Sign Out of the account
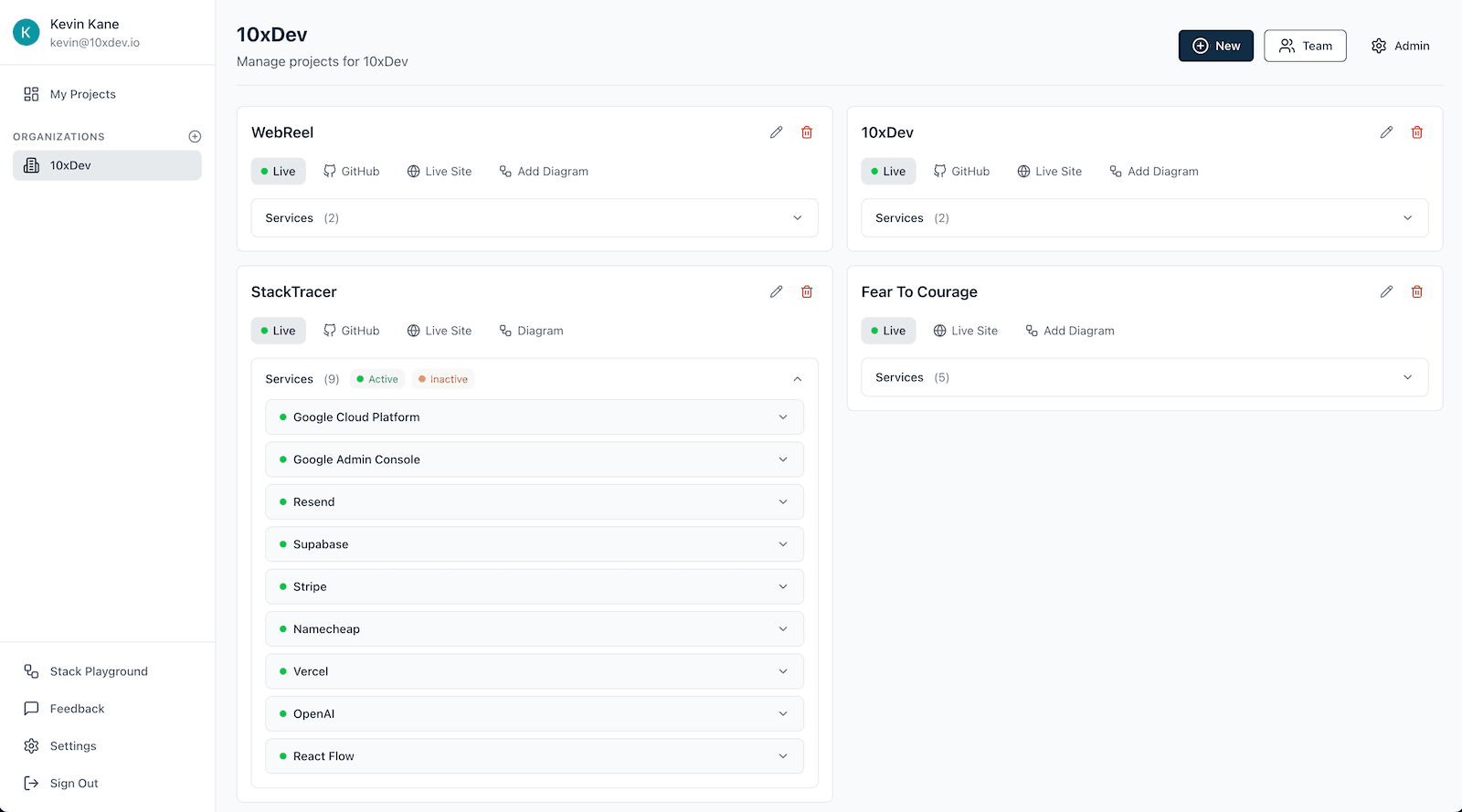The width and height of the screenshot is (1462, 812). [107, 784]
